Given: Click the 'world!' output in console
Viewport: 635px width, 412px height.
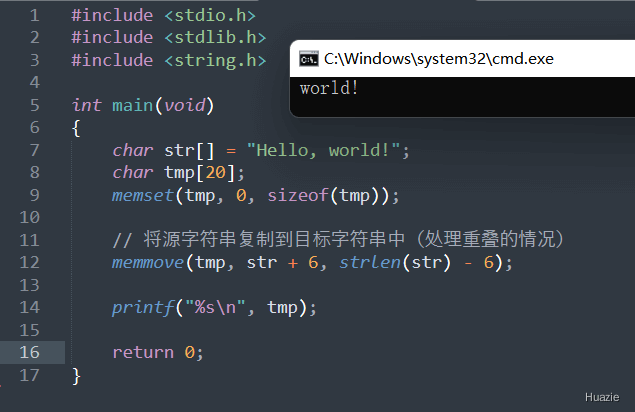Looking at the screenshot, I should (x=329, y=88).
